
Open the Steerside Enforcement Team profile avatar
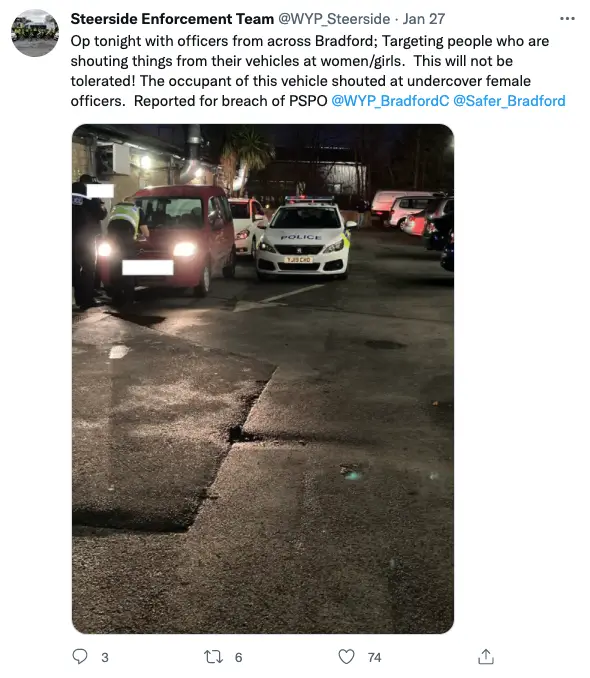tap(35, 33)
